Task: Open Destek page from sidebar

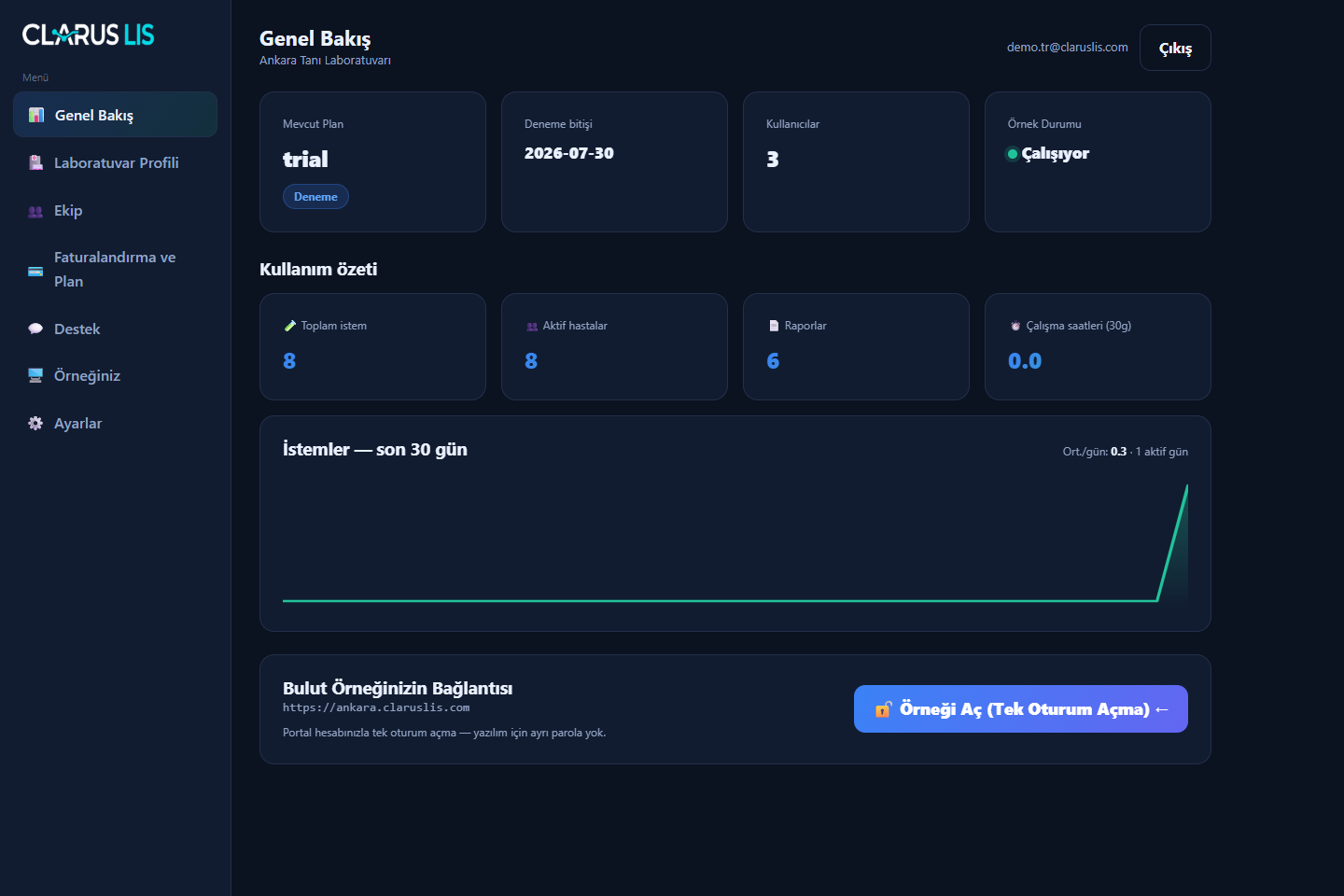Action: click(115, 329)
